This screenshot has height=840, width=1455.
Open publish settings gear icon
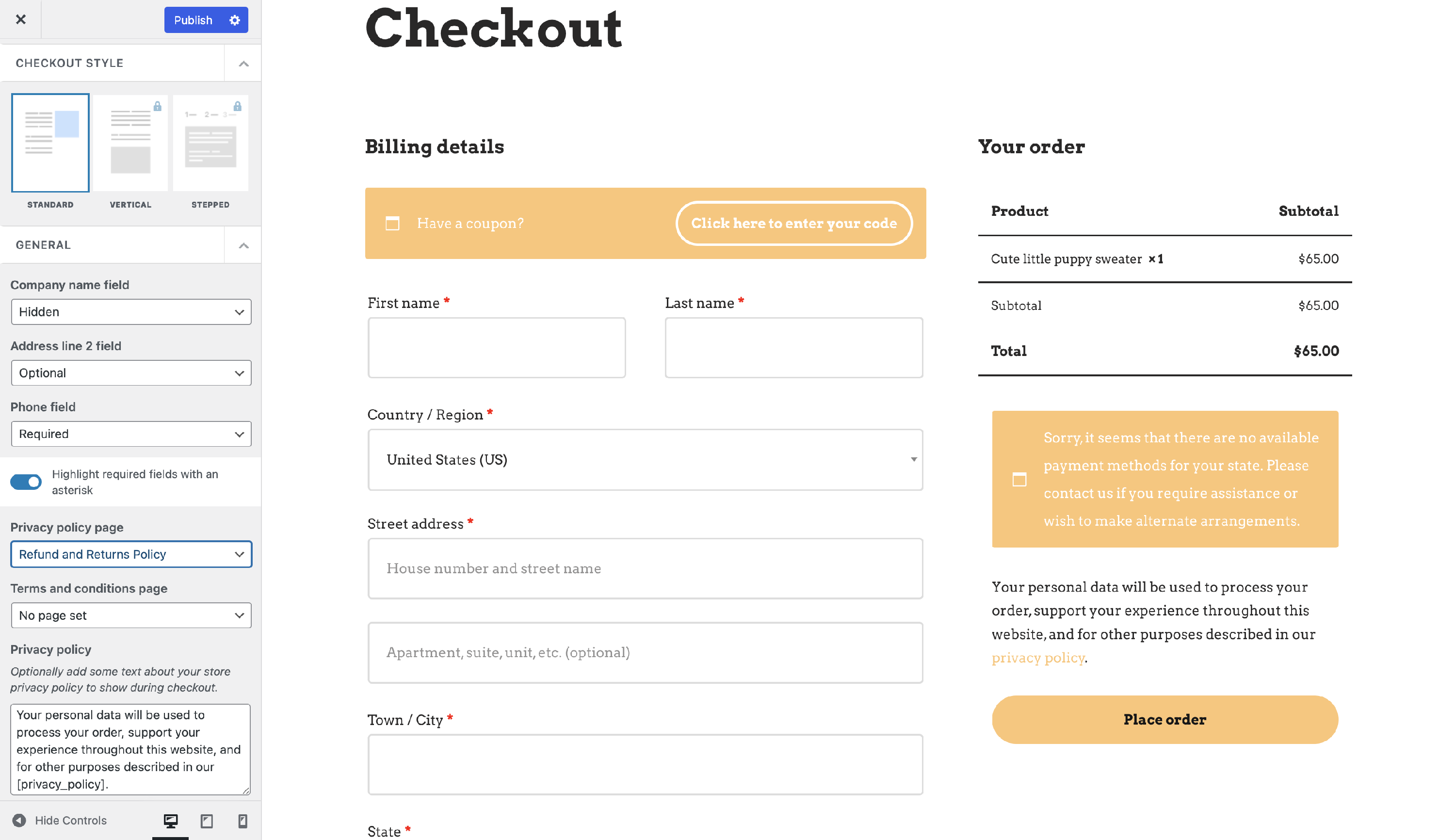tap(234, 20)
